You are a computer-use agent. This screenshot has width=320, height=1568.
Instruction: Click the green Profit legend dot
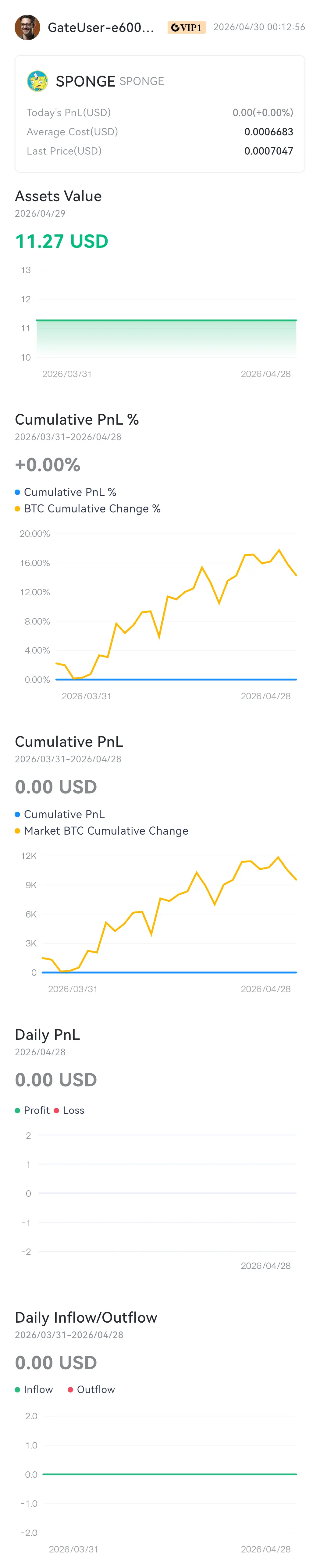click(x=18, y=1110)
